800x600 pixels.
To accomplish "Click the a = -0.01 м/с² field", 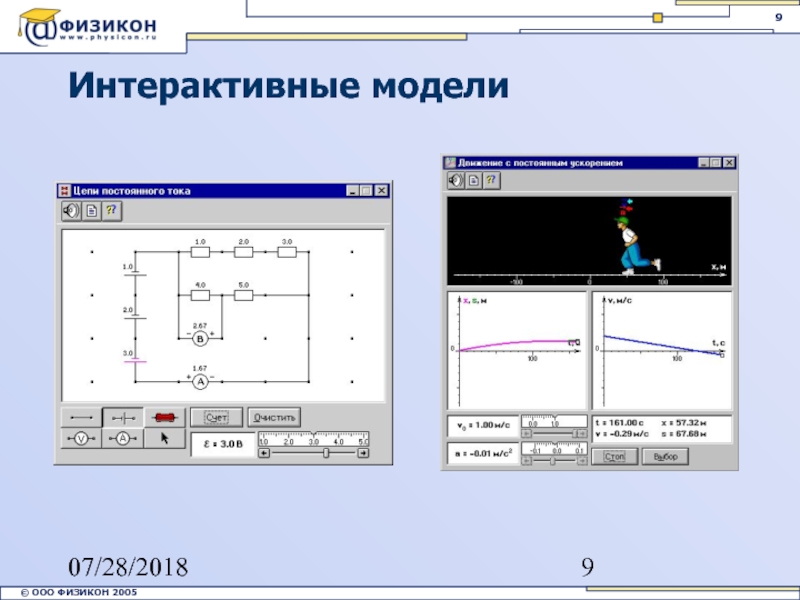I will (483, 453).
